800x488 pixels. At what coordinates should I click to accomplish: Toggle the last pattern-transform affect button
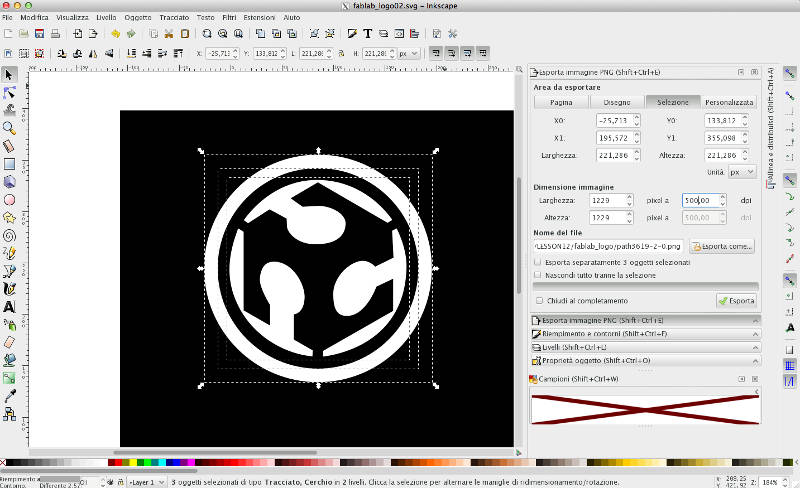483,53
